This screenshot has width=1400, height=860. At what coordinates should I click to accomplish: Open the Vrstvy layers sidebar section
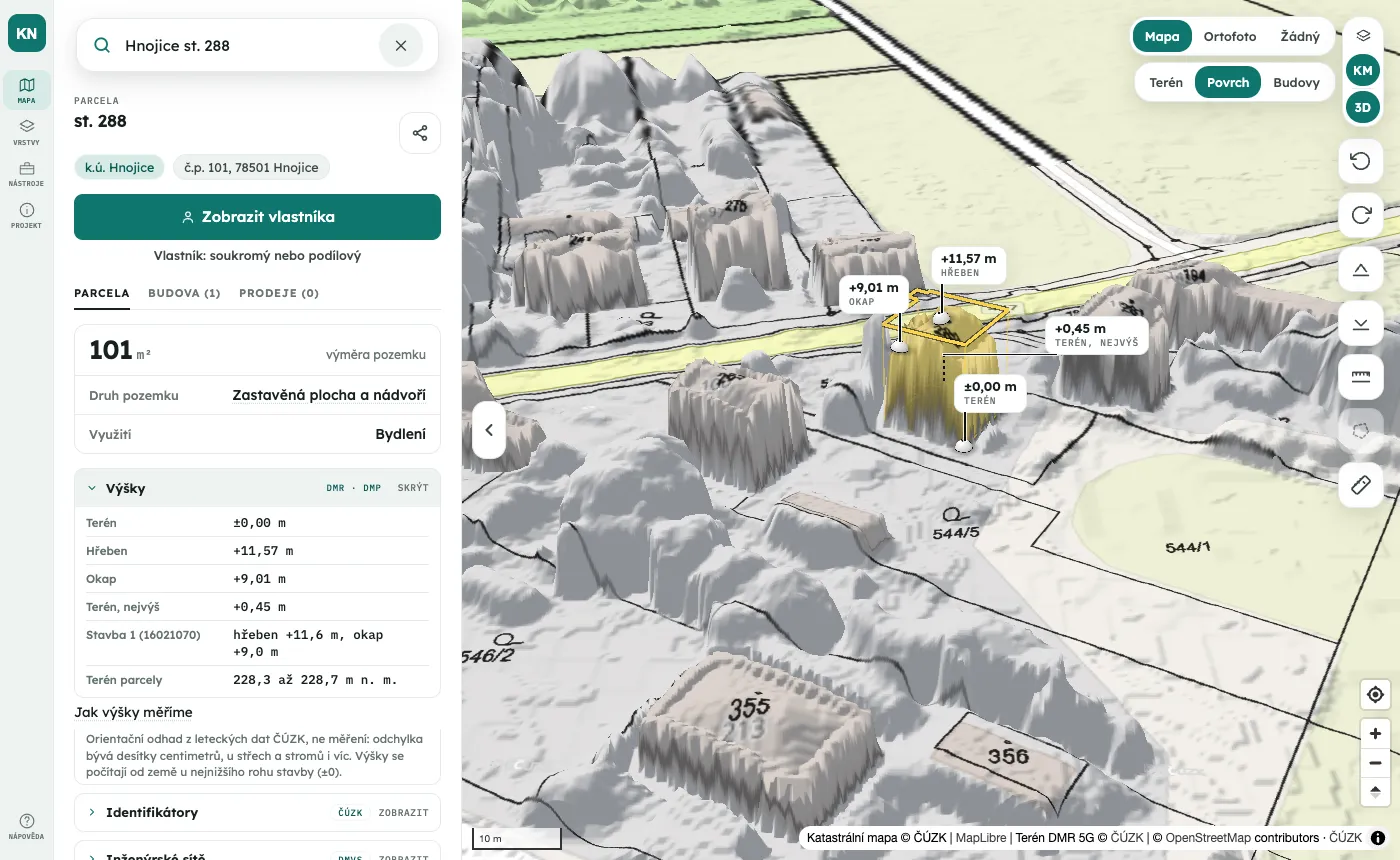(x=26, y=132)
